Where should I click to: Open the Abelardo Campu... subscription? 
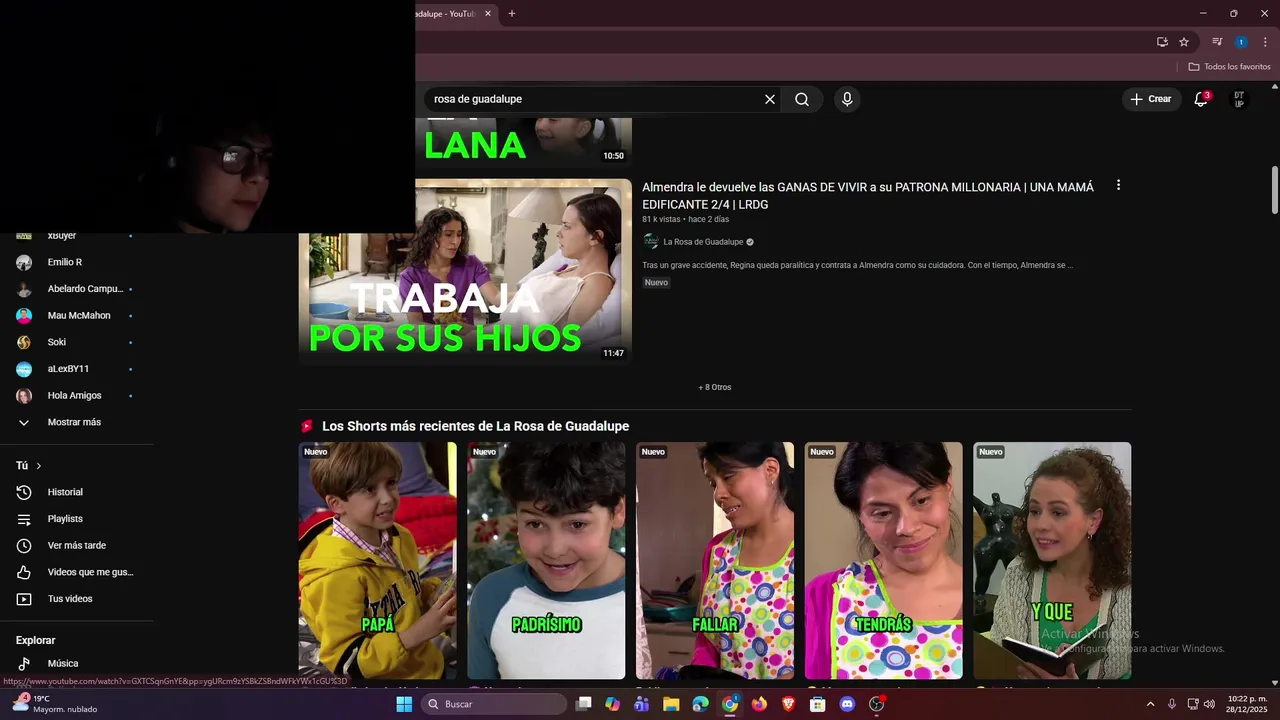pyautogui.click(x=76, y=289)
